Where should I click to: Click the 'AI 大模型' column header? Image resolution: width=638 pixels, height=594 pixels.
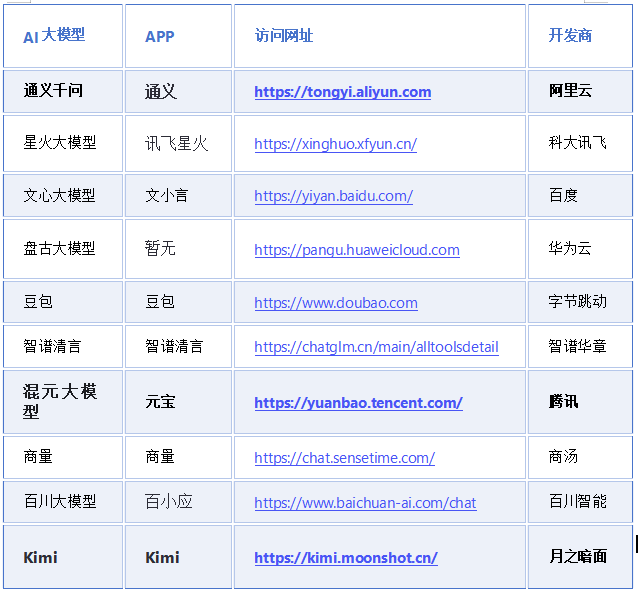pos(54,36)
